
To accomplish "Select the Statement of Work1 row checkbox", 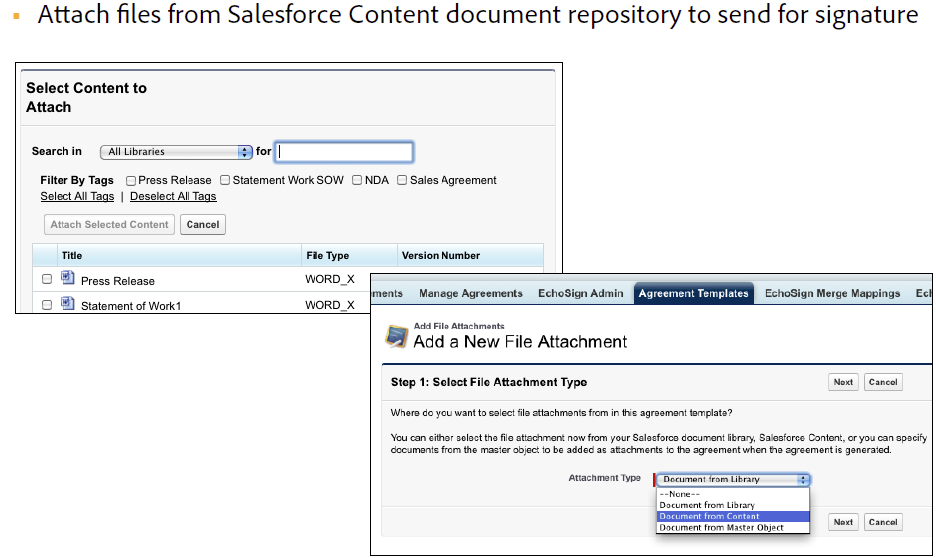I will pos(47,305).
